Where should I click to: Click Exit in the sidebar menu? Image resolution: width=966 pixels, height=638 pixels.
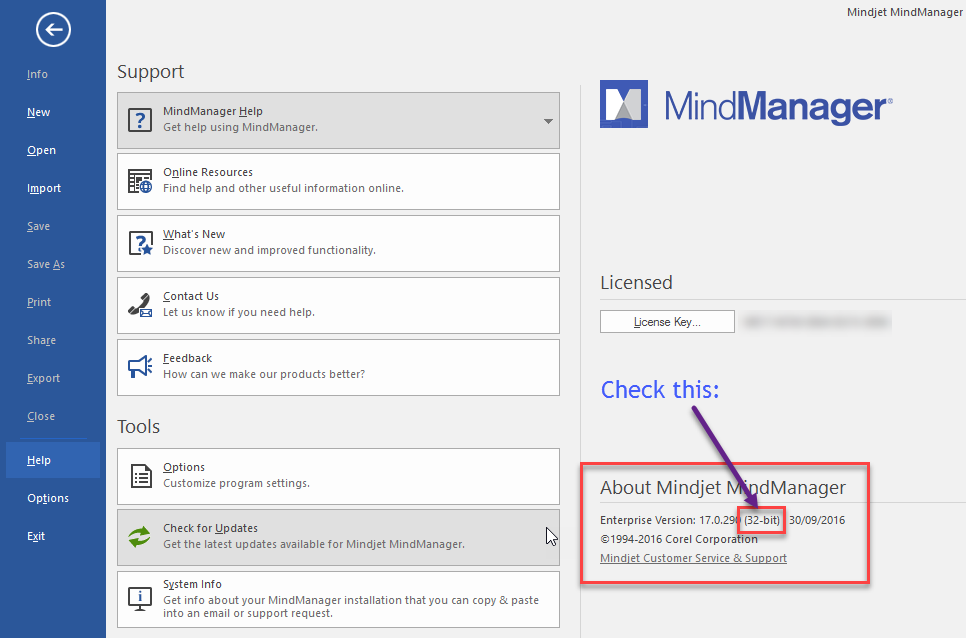[x=36, y=536]
